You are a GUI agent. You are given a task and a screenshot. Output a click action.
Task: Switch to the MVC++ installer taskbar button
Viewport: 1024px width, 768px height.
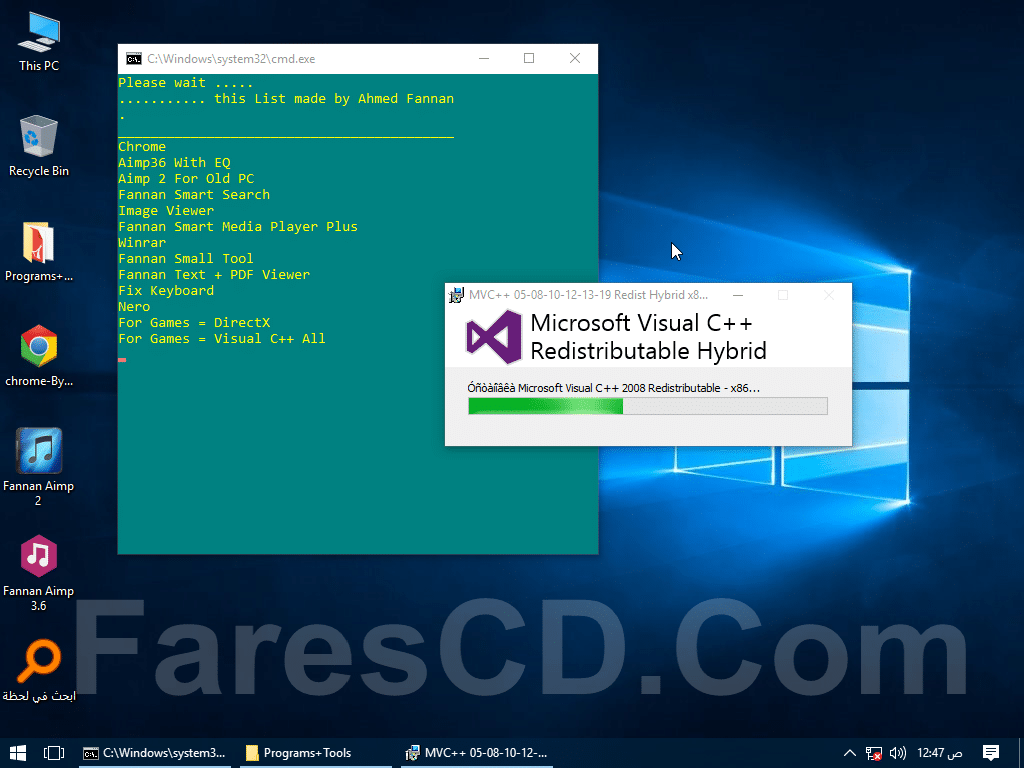coord(477,753)
